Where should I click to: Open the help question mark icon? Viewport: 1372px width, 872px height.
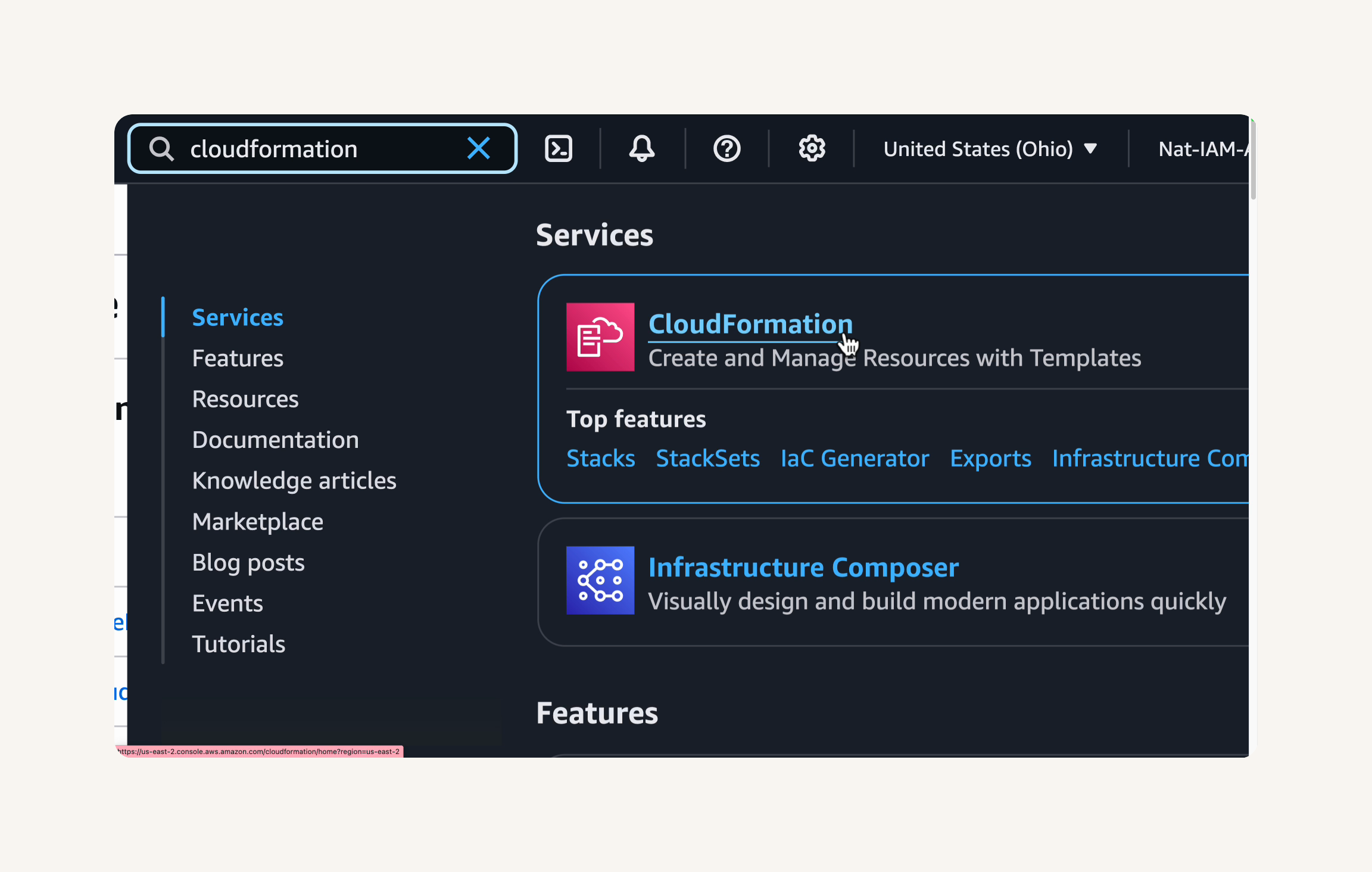(726, 148)
